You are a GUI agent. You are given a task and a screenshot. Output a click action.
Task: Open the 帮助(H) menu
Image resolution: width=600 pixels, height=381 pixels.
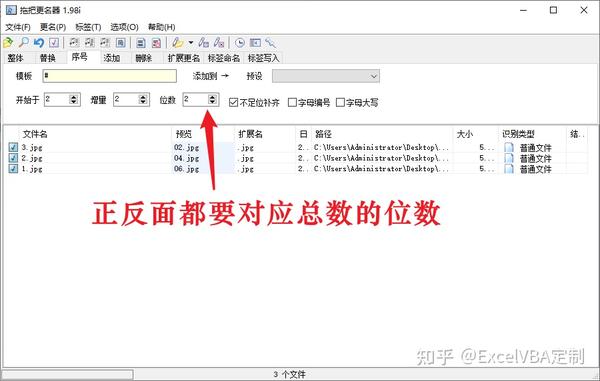[x=161, y=27]
